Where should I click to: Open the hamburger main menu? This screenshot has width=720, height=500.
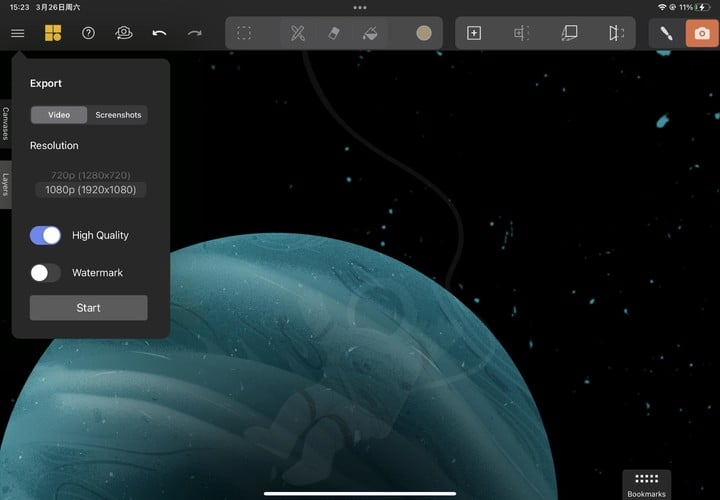click(17, 33)
